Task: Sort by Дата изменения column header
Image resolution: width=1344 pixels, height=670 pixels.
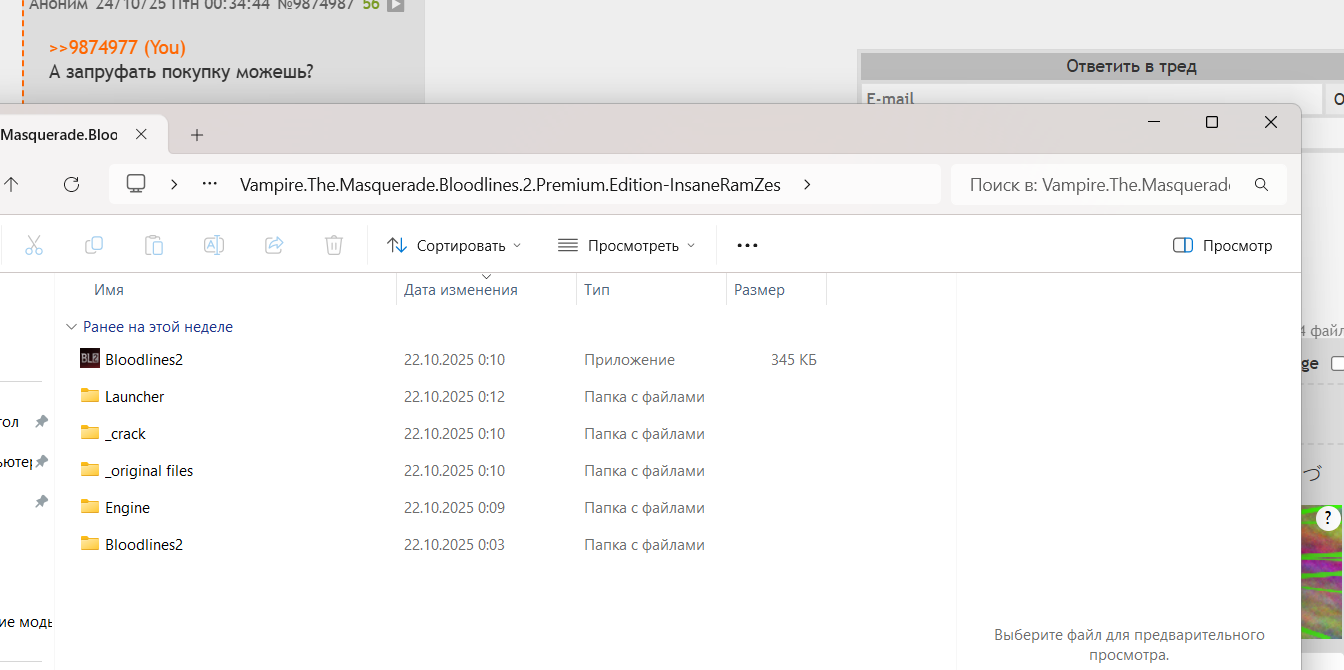Action: coord(461,290)
